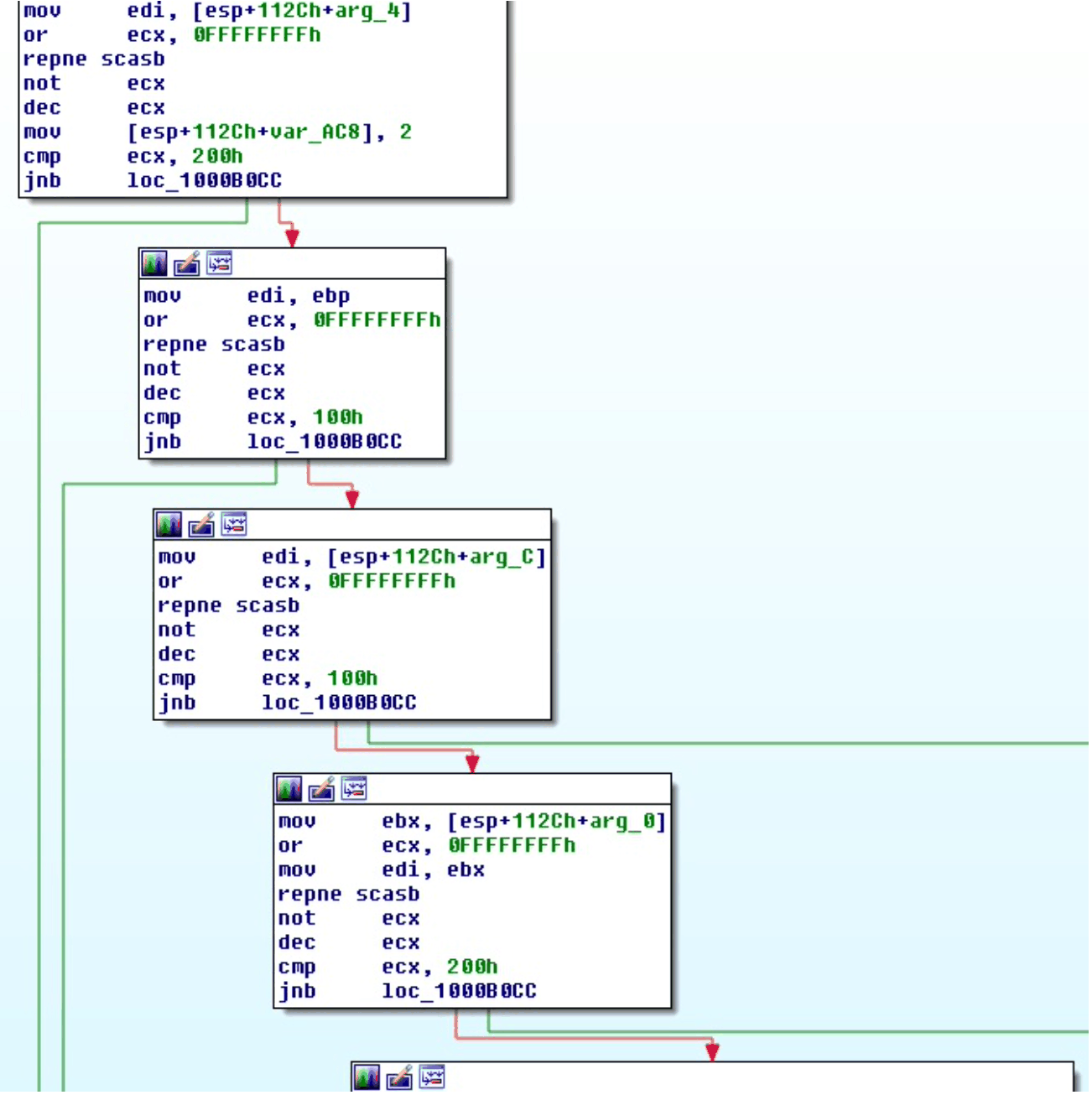Follow 'loc_1000B0CC' in the arg_4 block jnb line
The height and width of the screenshot is (1095, 1092).
coord(204,181)
